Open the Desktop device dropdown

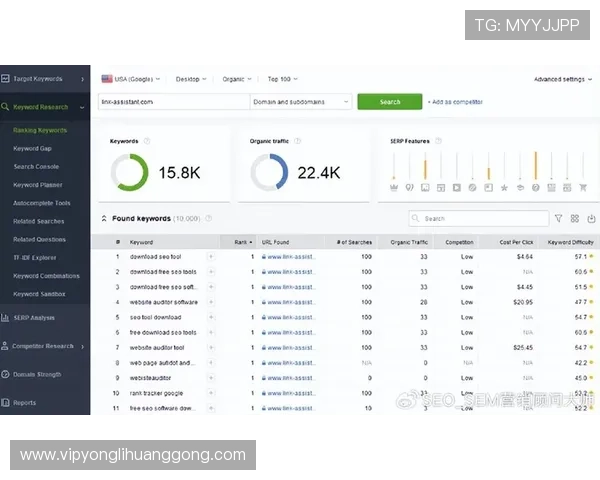190,78
